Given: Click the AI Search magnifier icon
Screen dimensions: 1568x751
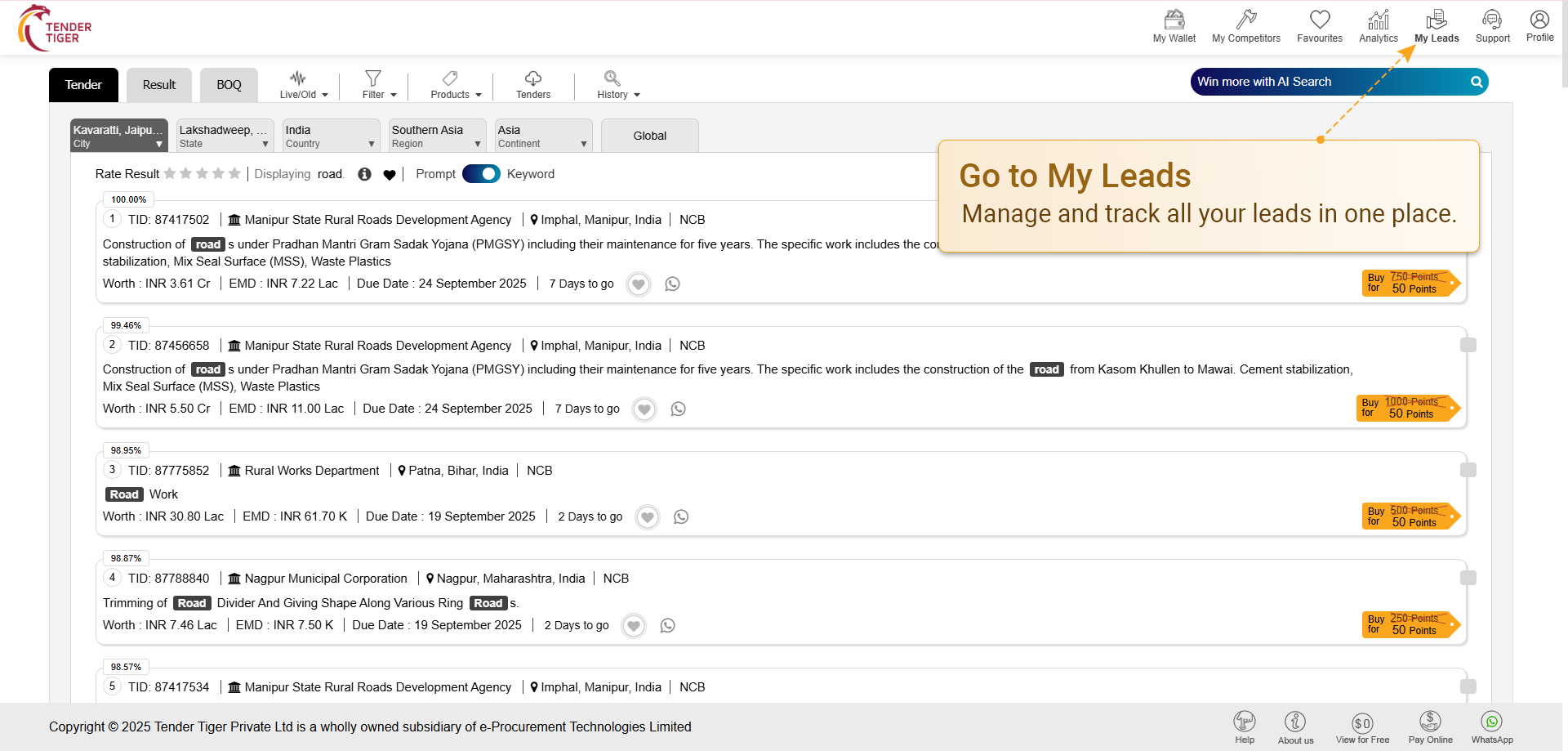Looking at the screenshot, I should tap(1477, 82).
